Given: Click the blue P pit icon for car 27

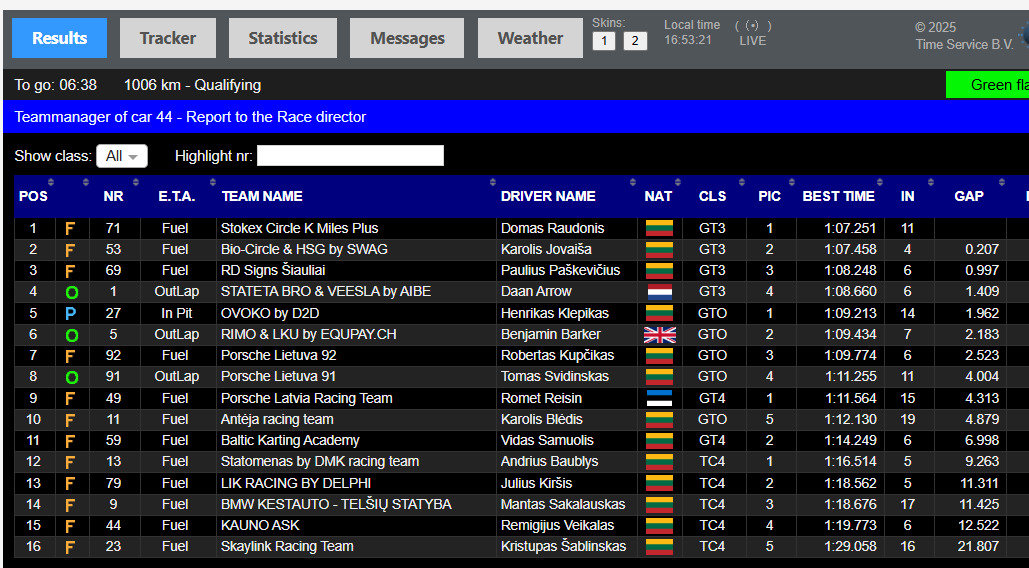Looking at the screenshot, I should pos(70,314).
